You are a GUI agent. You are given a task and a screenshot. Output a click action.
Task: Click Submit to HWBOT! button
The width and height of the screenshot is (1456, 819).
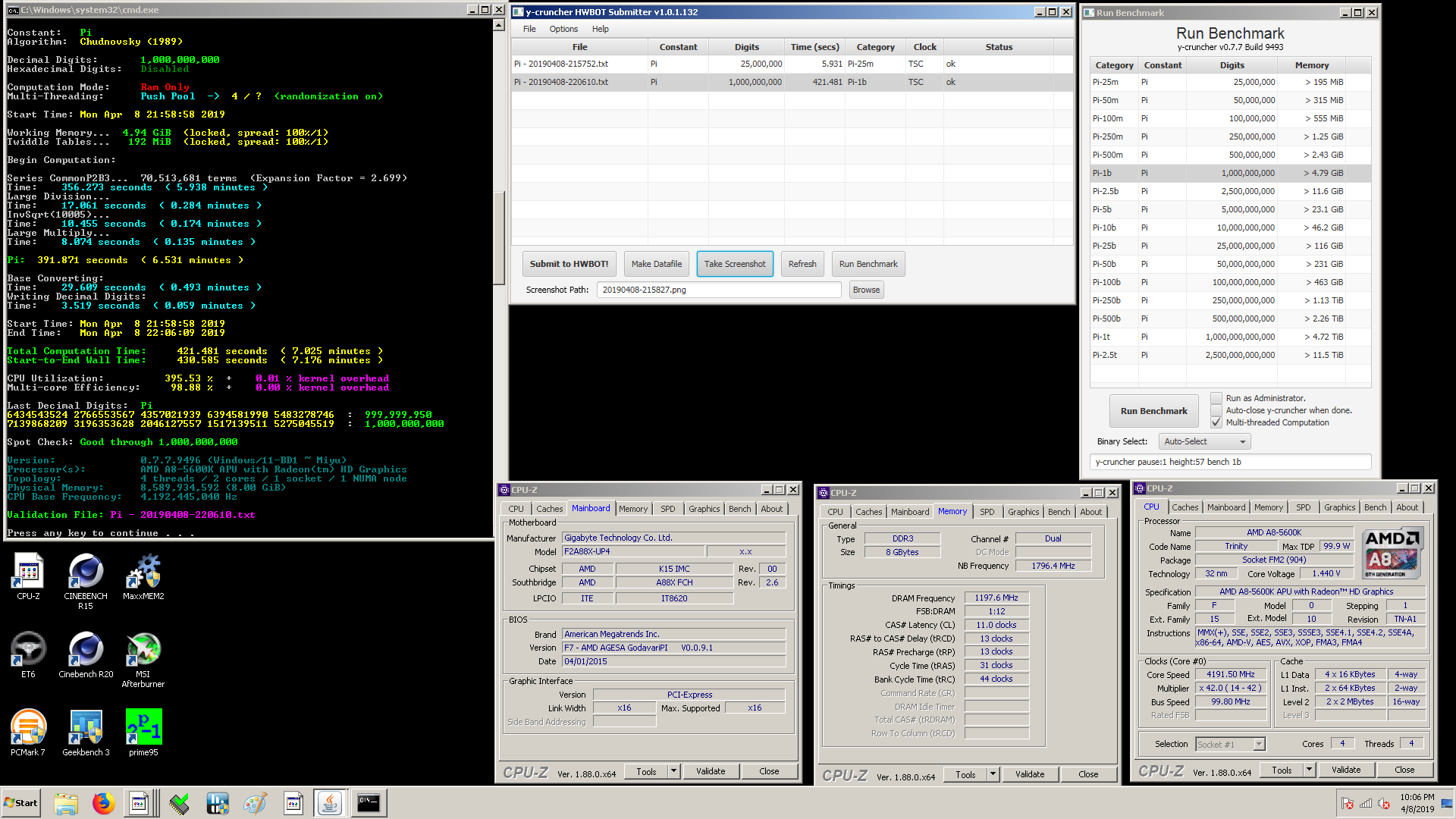pyautogui.click(x=569, y=264)
